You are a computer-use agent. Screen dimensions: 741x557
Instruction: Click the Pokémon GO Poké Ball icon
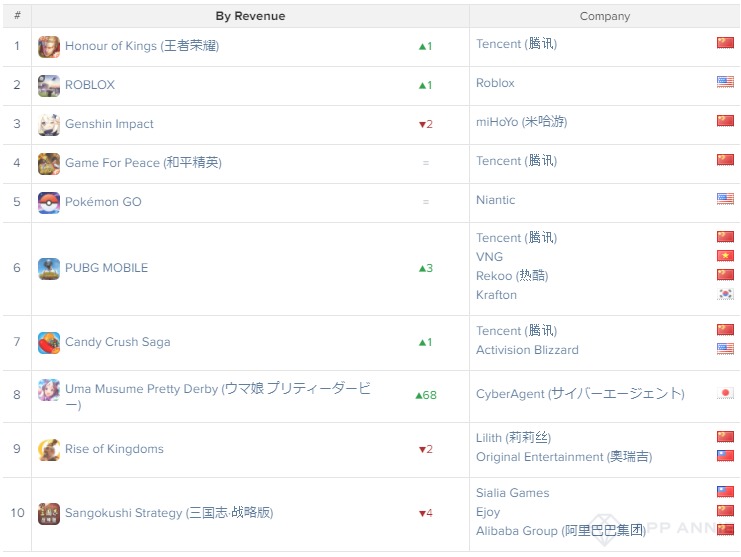point(49,203)
